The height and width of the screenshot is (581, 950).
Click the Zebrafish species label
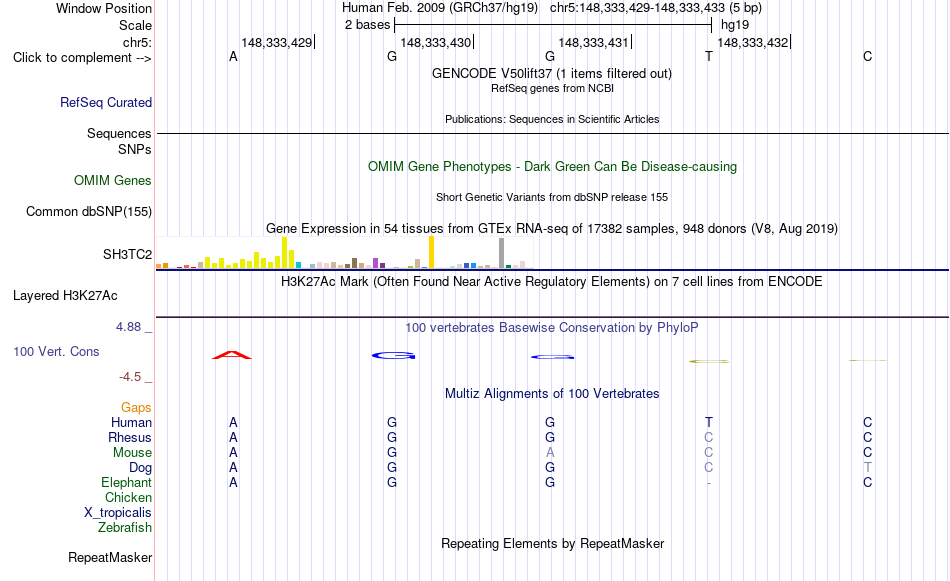(125, 527)
